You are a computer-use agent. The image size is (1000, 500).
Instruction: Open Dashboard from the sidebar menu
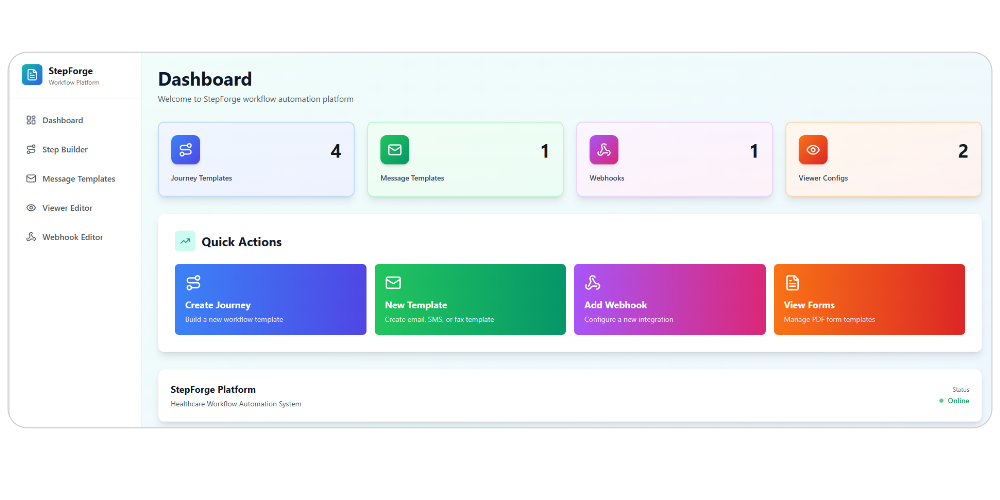[x=62, y=120]
